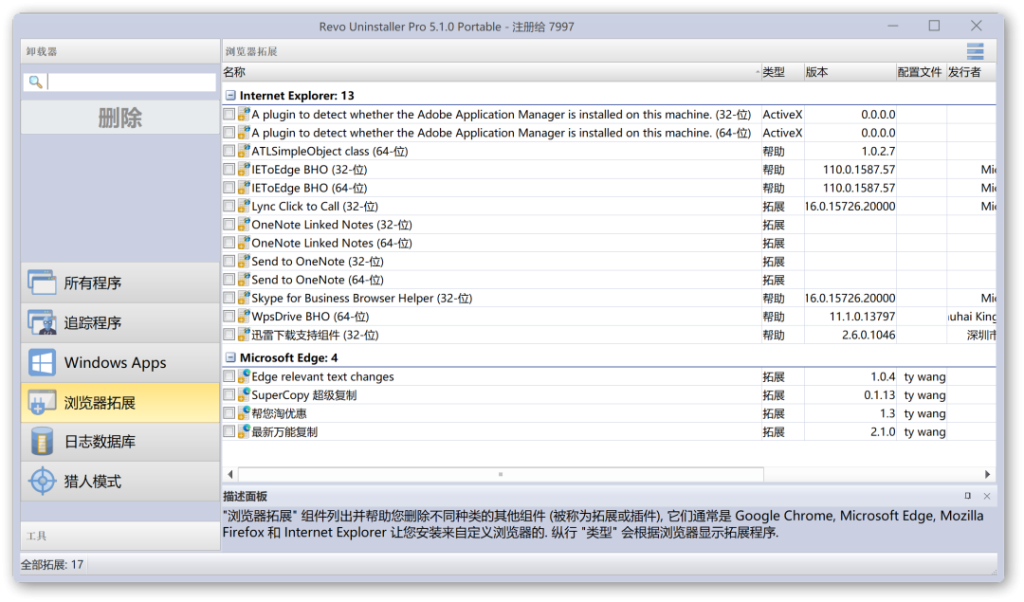Check the Adobe Application Manager plugin (32-位) checkbox
The image size is (1024, 602).
[229, 114]
